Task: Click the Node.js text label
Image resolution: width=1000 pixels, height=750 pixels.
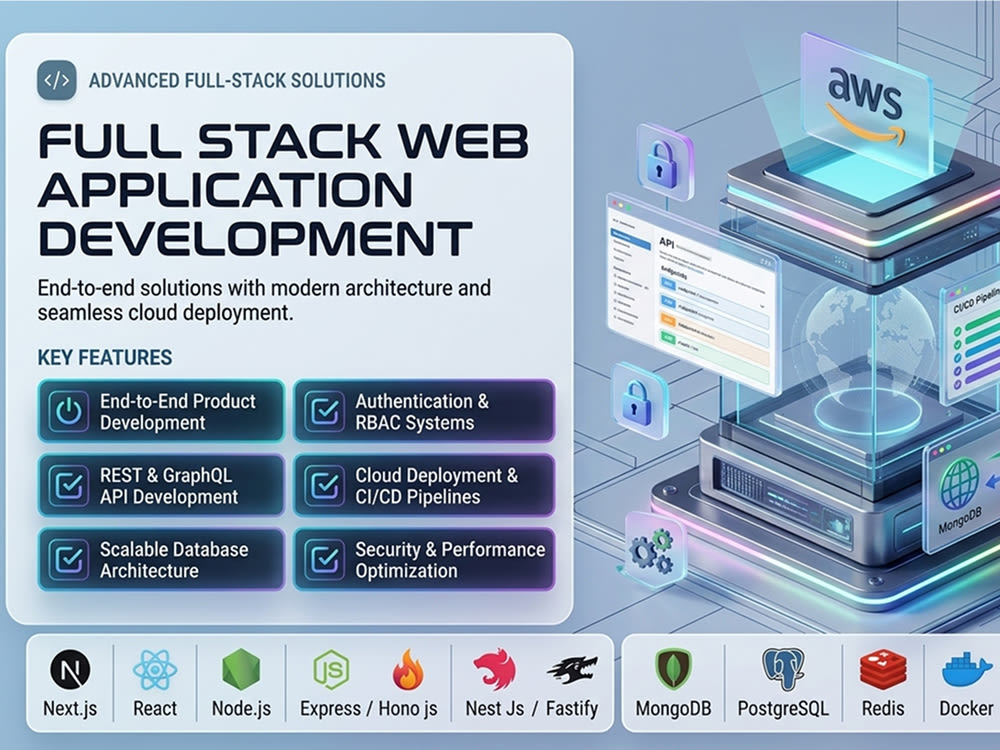Action: (x=241, y=709)
